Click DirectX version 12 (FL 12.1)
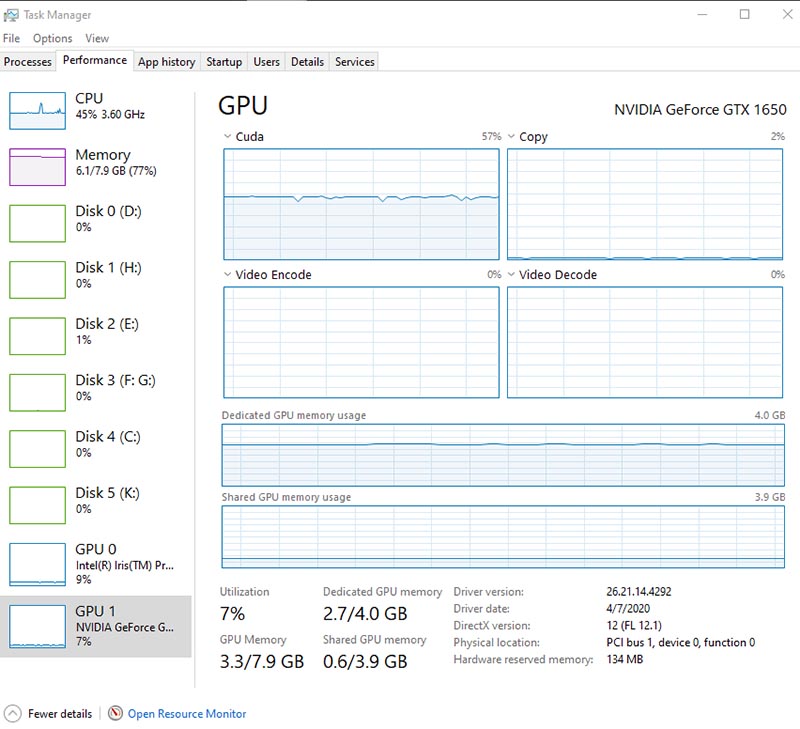Viewport: 800px width, 729px height. 634,625
